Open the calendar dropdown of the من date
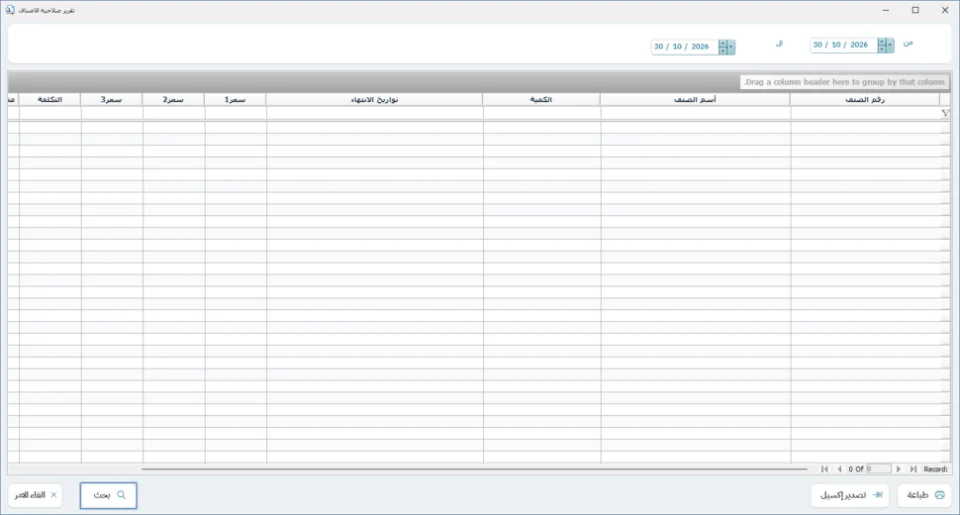The image size is (960, 515). [x=890, y=45]
